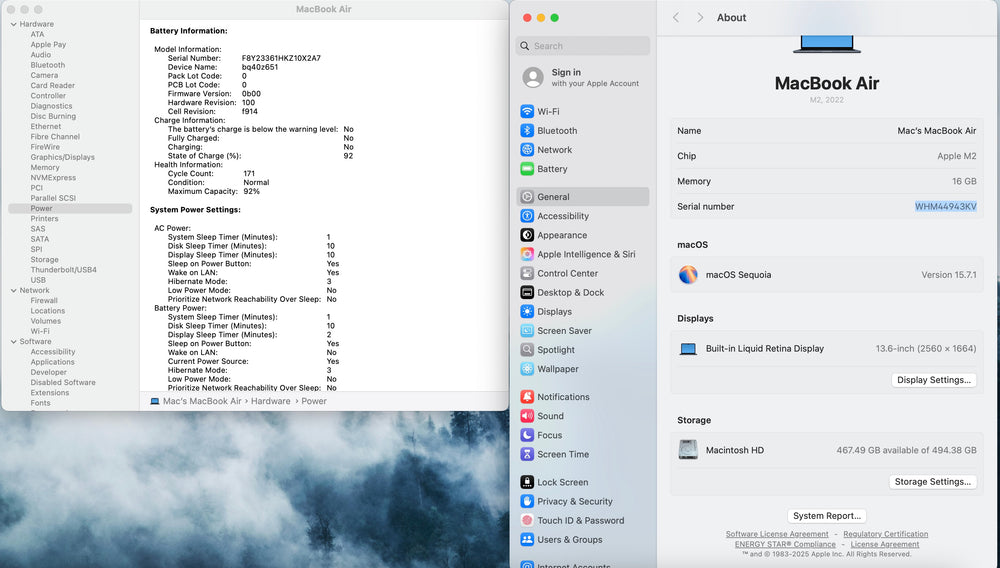This screenshot has height=568, width=1000.
Task: Select the Battery icon in sidebar
Action: tap(527, 169)
